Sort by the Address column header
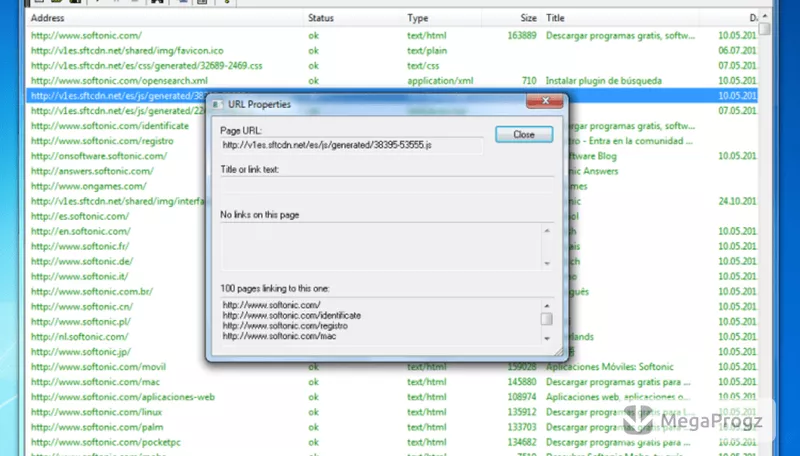Image resolution: width=800 pixels, height=456 pixels. (165, 18)
